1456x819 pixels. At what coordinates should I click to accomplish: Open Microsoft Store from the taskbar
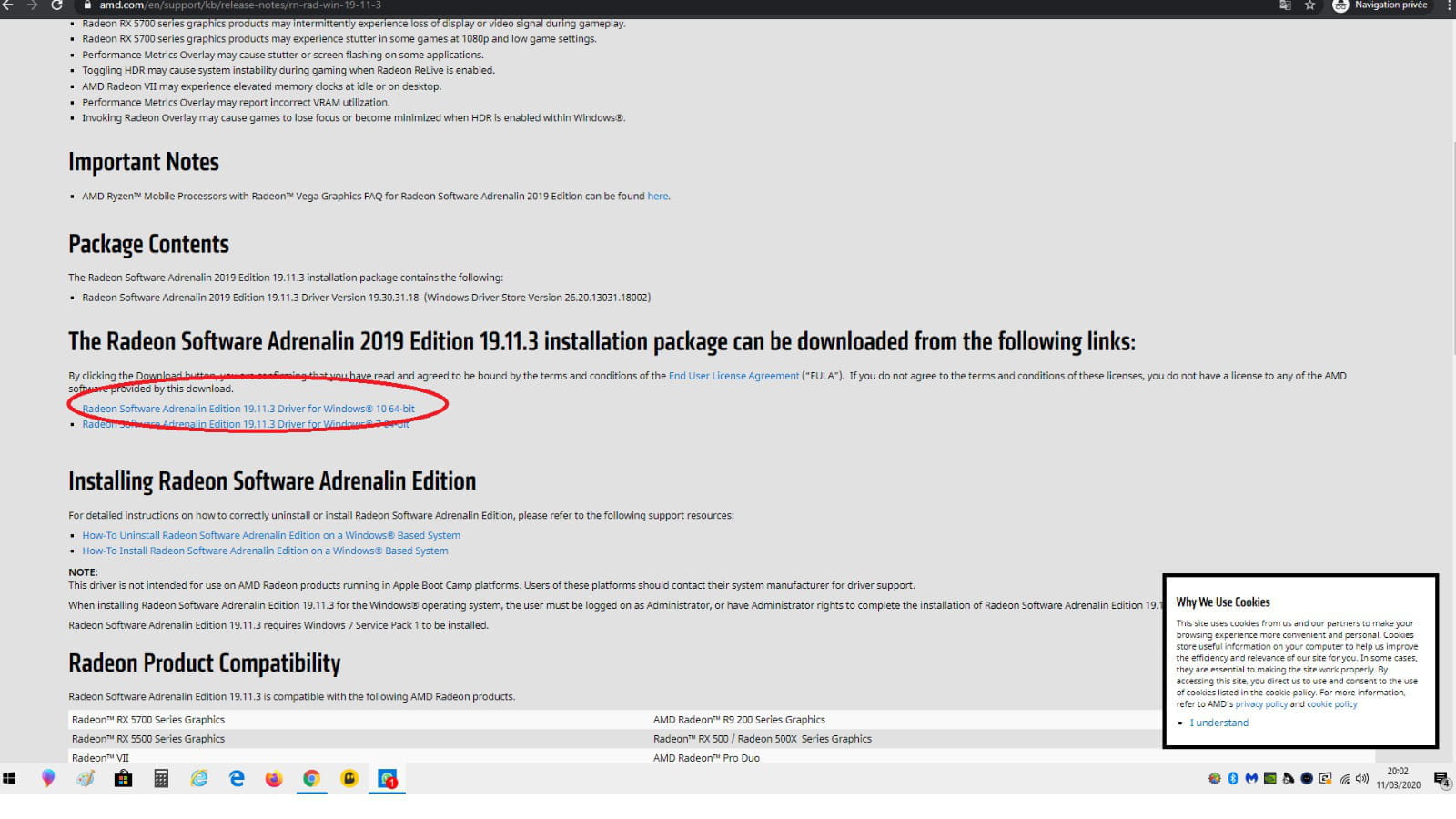[x=123, y=778]
